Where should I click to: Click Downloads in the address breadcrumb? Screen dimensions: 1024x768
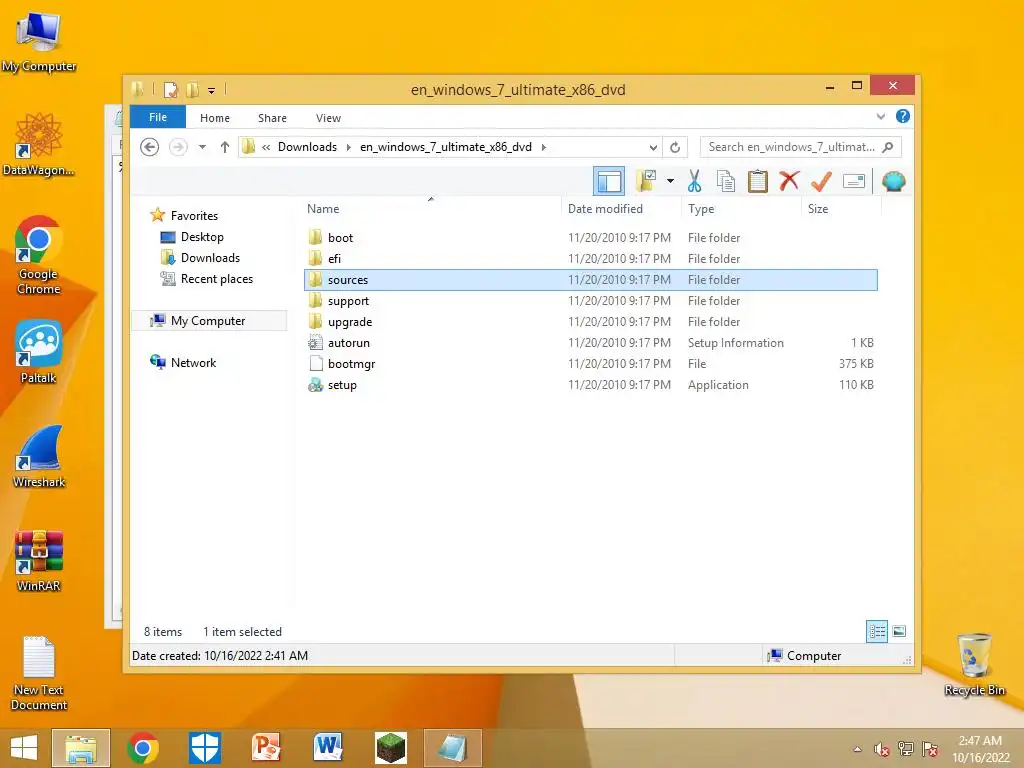point(308,147)
